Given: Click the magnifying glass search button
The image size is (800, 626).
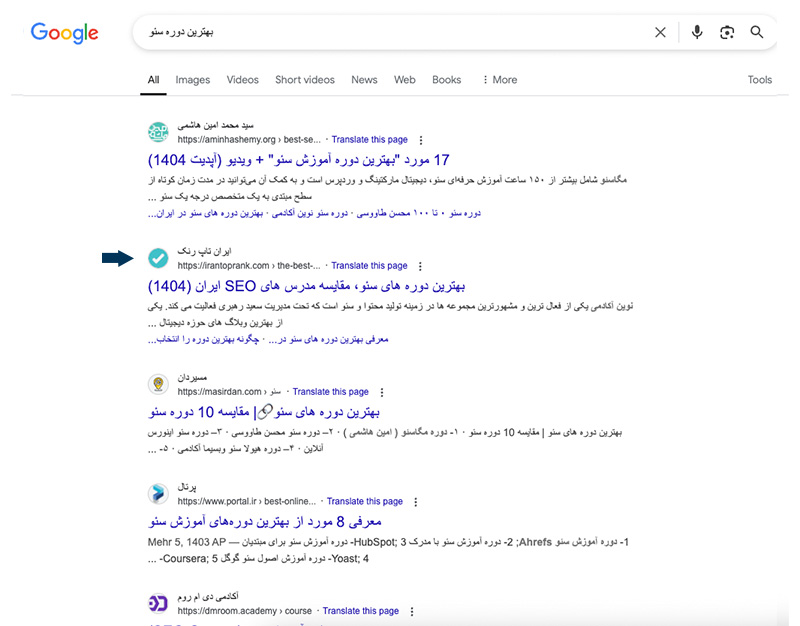Looking at the screenshot, I should 757,32.
